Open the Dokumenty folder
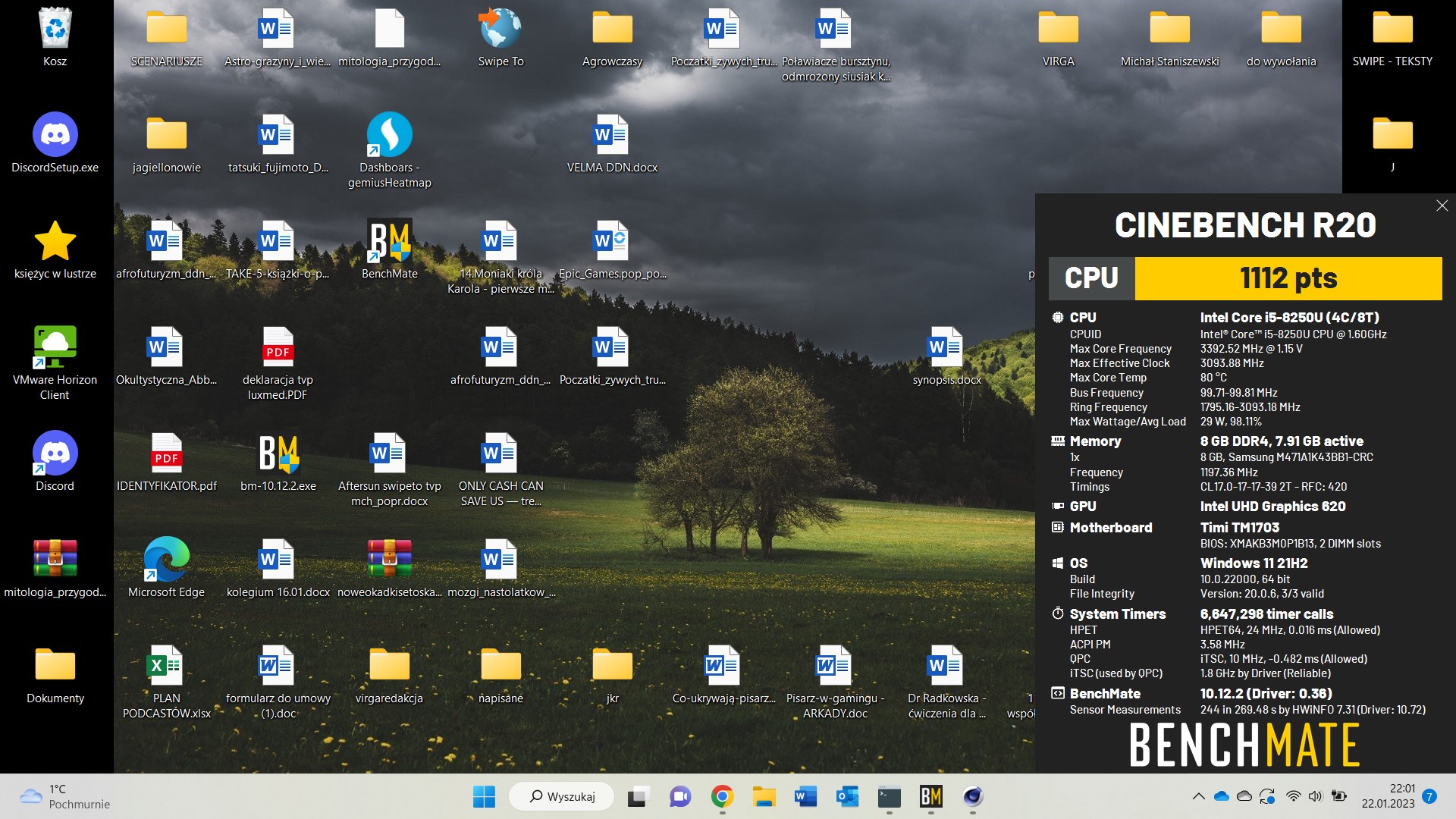The height and width of the screenshot is (819, 1456). [55, 665]
